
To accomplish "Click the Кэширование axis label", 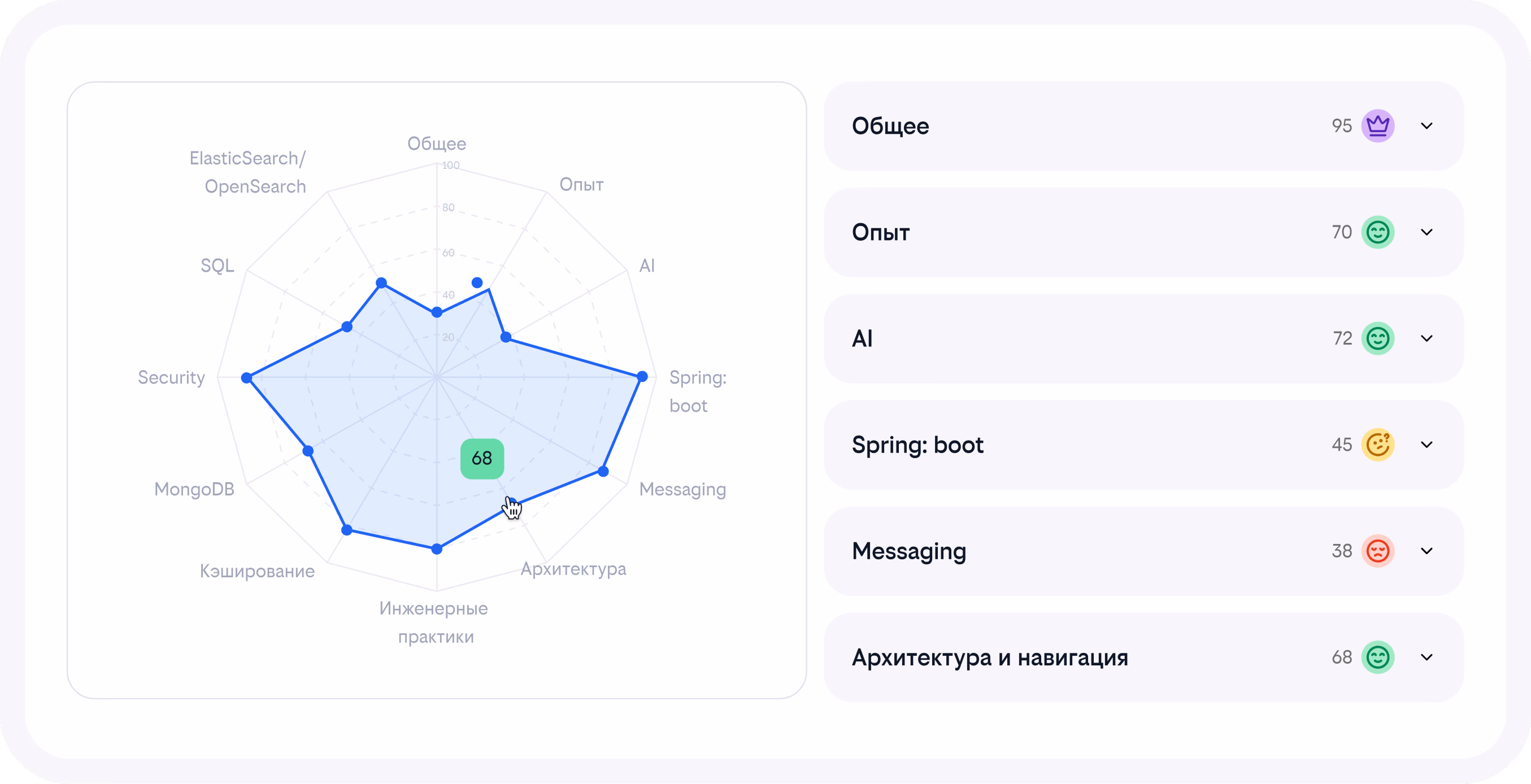I will click(256, 571).
